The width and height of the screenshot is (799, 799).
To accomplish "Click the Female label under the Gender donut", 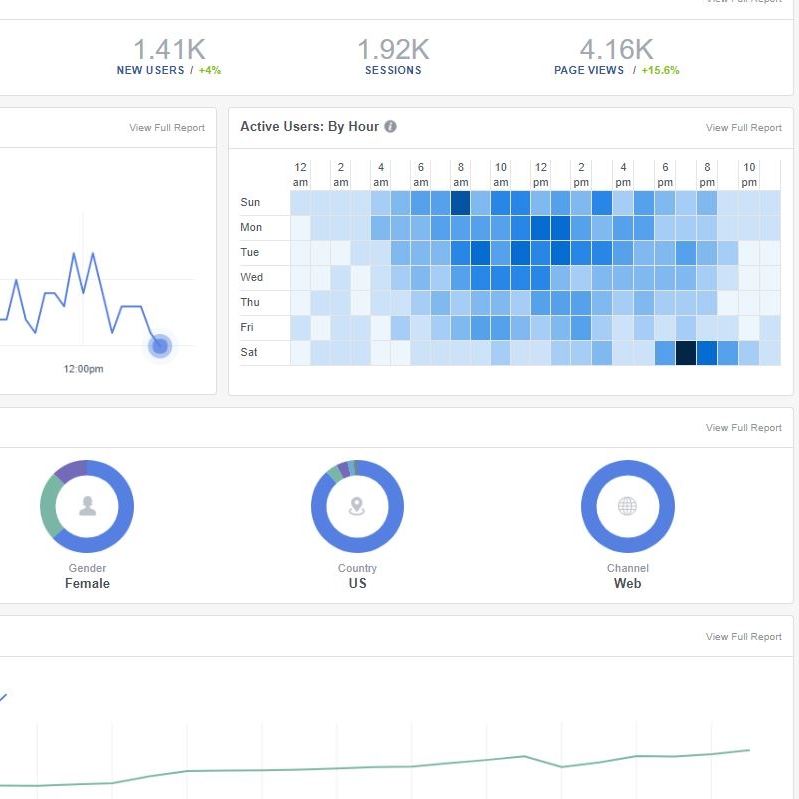I will coord(87,583).
